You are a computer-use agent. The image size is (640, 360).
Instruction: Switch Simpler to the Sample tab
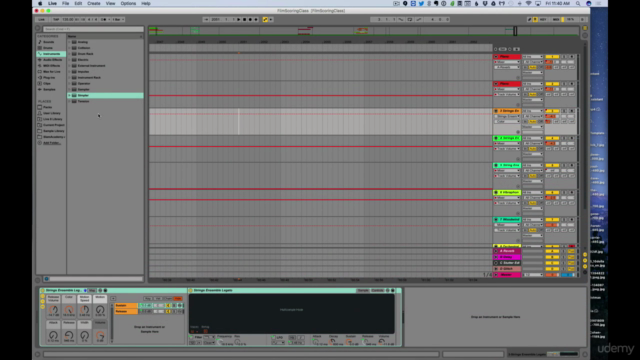point(362,291)
